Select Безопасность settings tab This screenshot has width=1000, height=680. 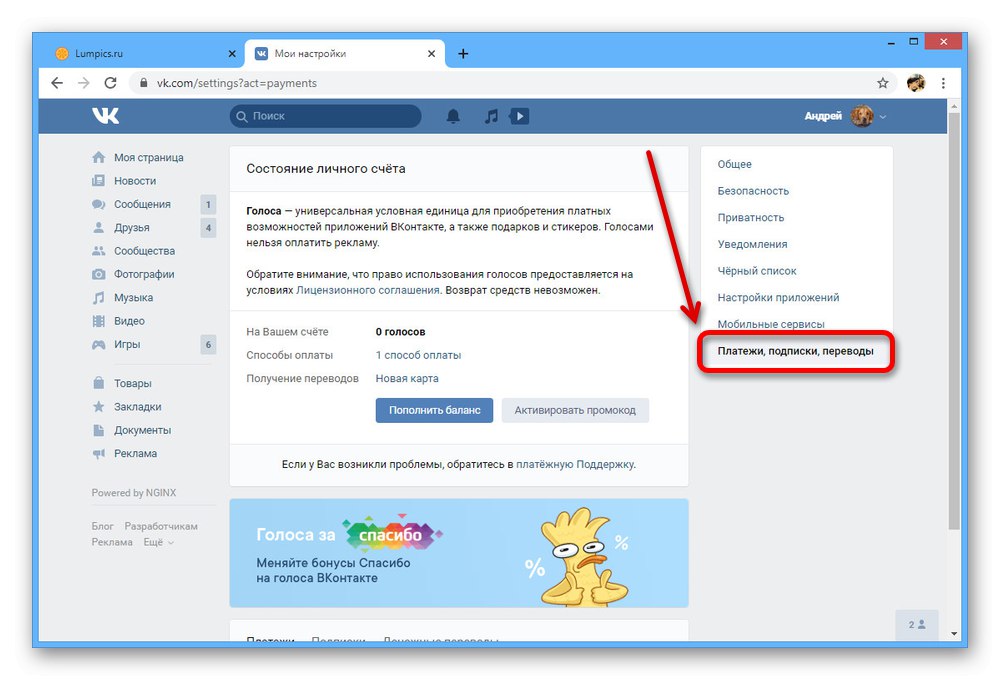(753, 191)
